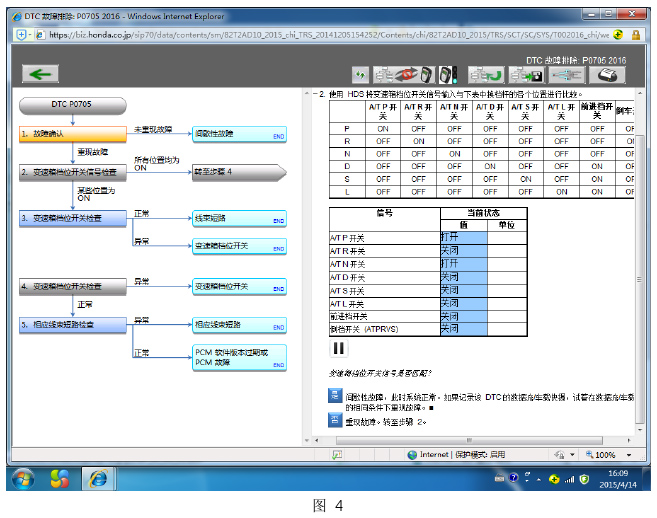The image size is (657, 518).
Task: Click the popup blocker status bar icon
Action: pyautogui.click(x=337, y=455)
